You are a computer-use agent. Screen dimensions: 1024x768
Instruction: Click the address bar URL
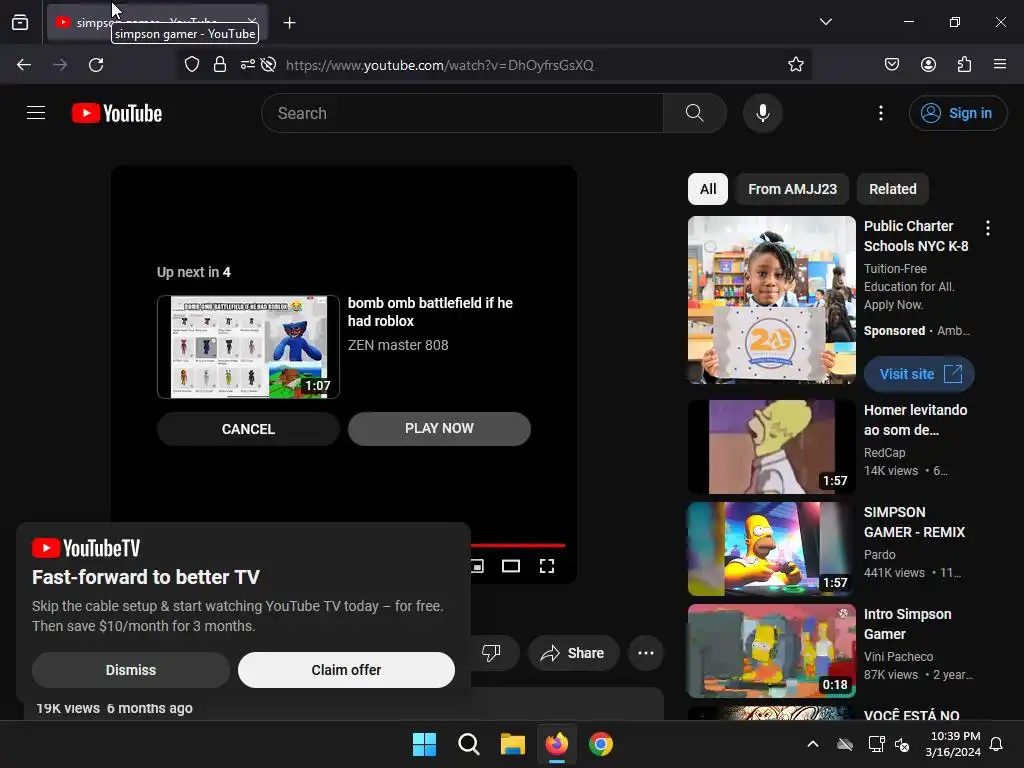point(440,65)
